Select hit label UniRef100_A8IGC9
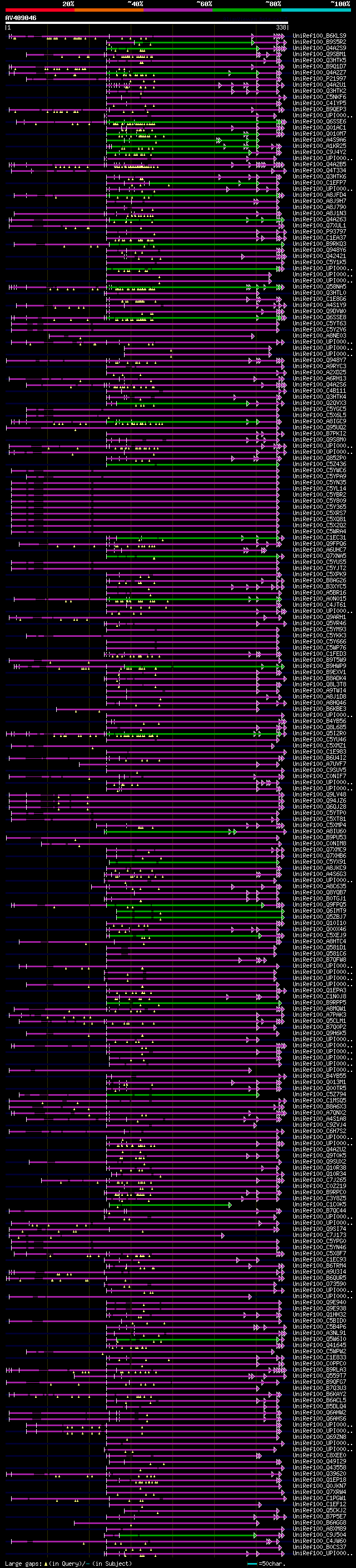The width and height of the screenshot is (356, 1568). click(319, 421)
